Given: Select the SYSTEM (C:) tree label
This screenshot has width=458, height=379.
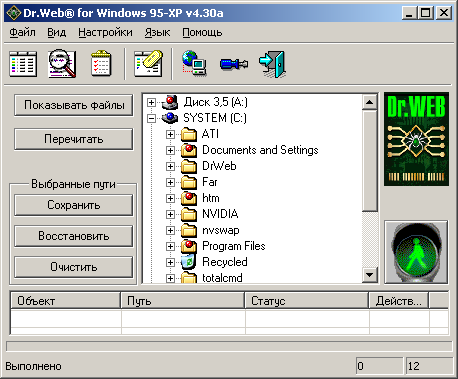Looking at the screenshot, I should coord(215,118).
